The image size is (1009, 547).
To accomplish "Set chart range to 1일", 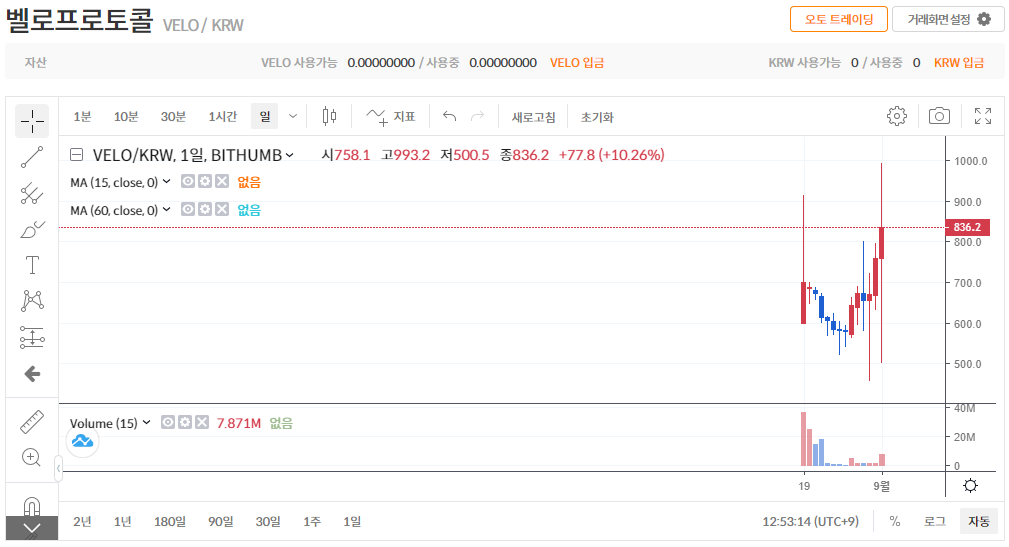I will point(352,521).
